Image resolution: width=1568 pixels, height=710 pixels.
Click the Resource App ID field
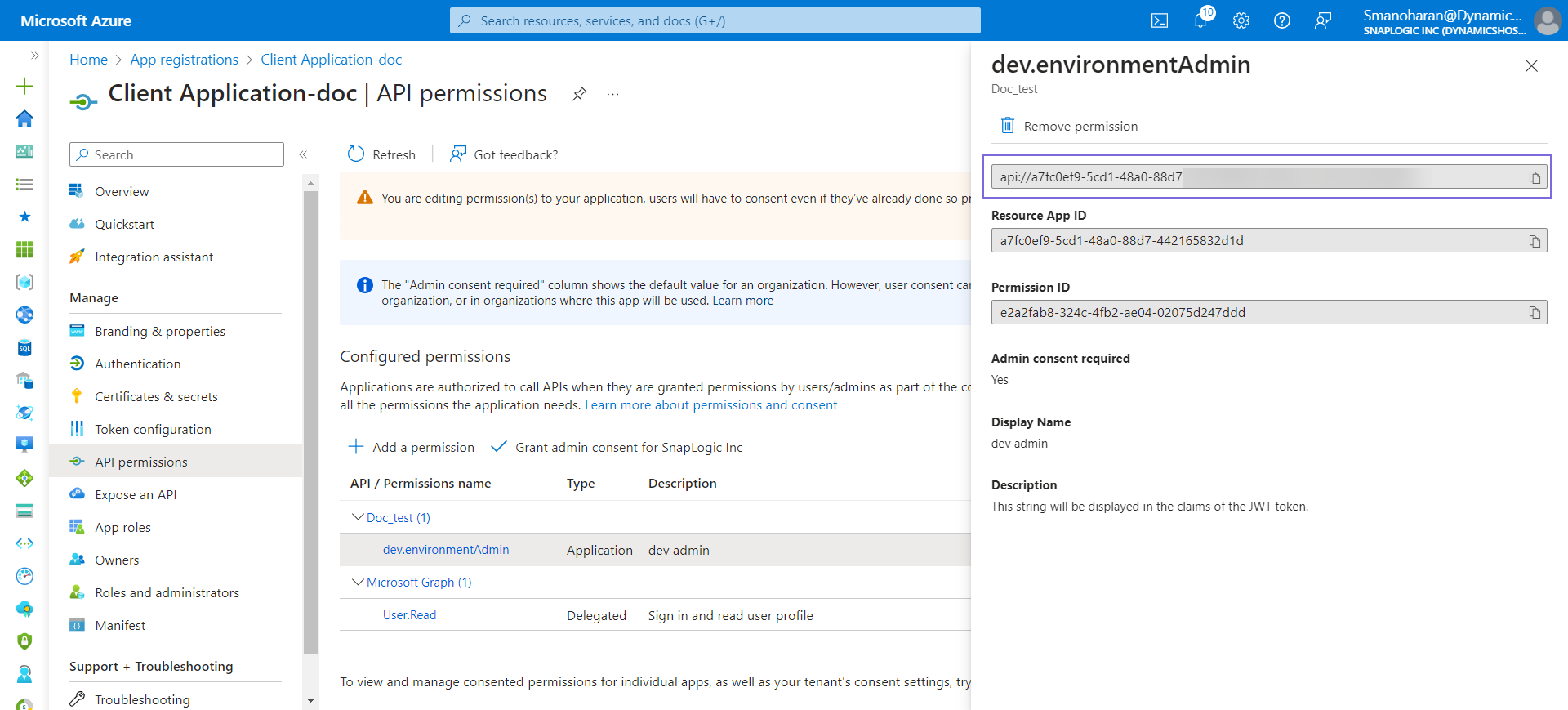[x=1269, y=241]
